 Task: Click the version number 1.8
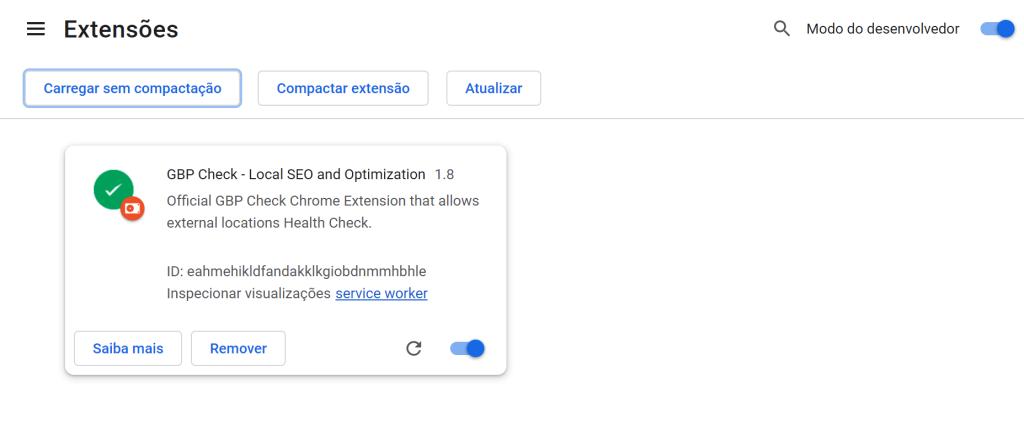pos(444,174)
